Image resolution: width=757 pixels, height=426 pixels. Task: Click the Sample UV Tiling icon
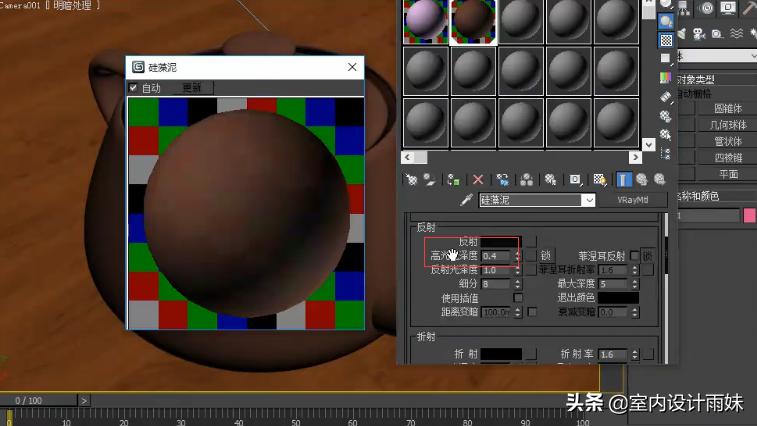tap(666, 58)
